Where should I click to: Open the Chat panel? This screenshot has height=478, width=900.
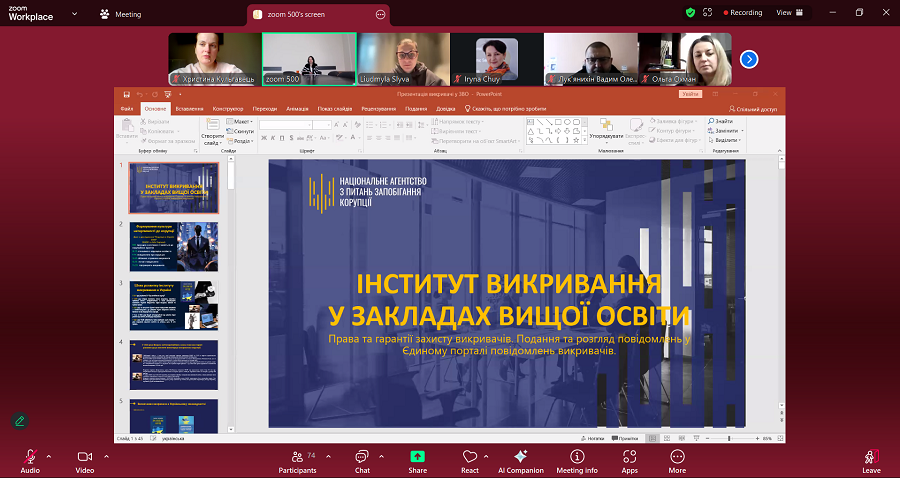point(362,462)
